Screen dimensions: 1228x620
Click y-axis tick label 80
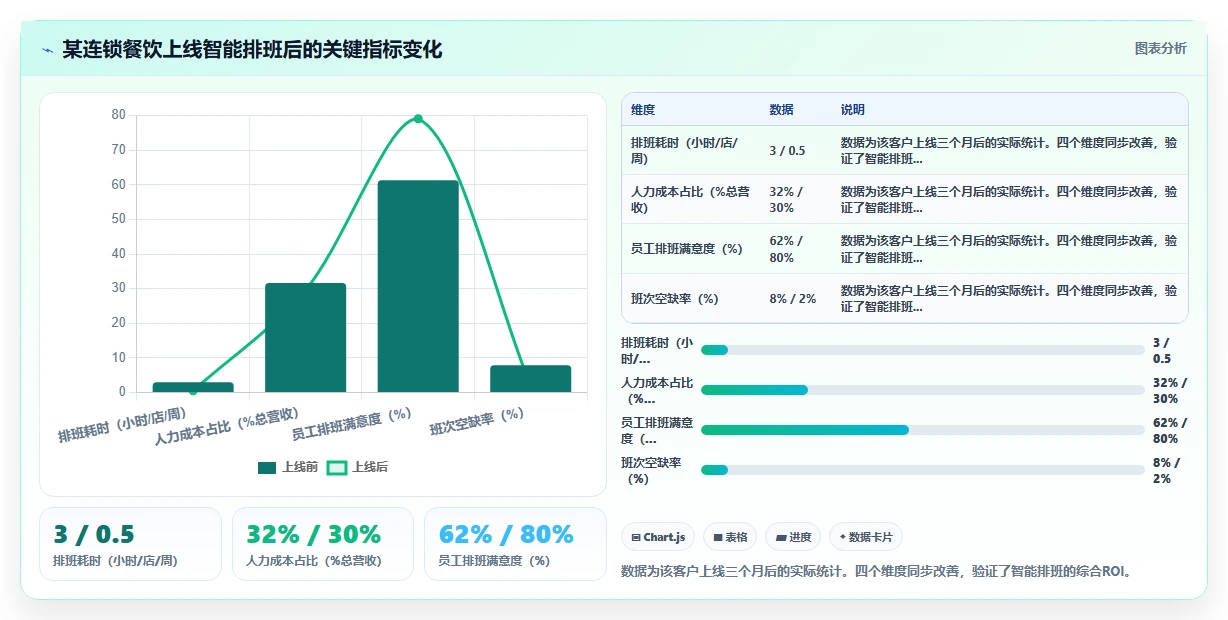118,115
